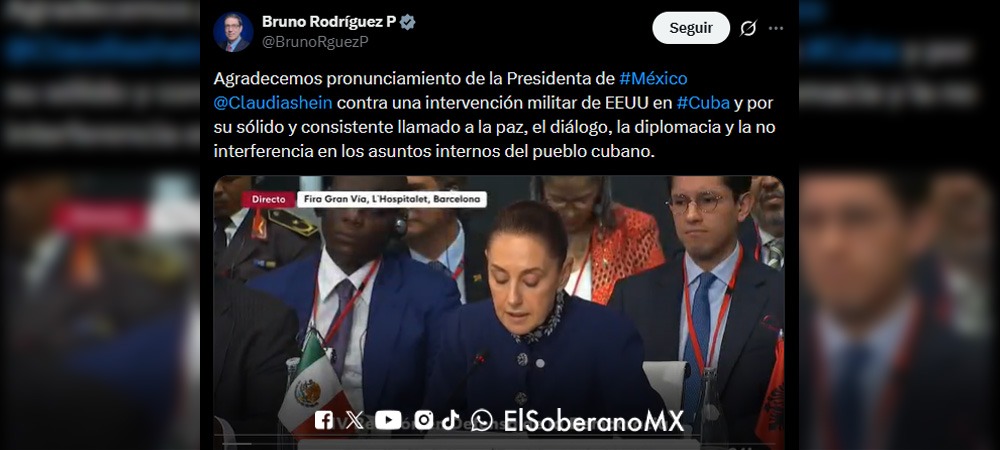The width and height of the screenshot is (1000, 450).
Task: Follow the account with the Seguir button
Action: 691,28
